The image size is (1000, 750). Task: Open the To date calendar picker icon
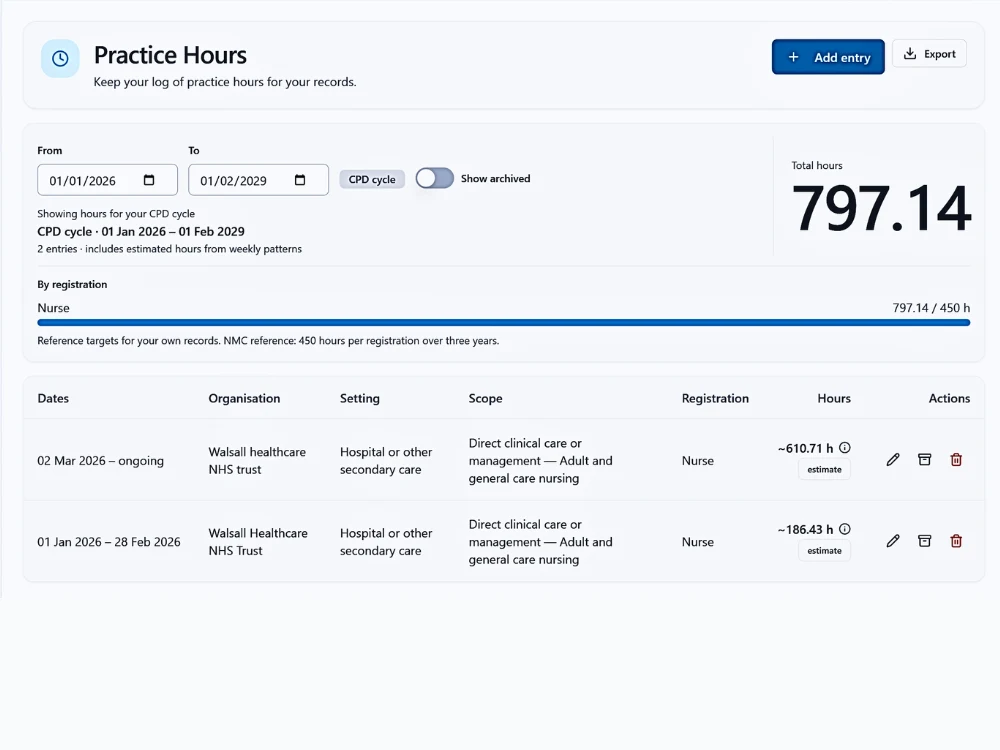[300, 180]
